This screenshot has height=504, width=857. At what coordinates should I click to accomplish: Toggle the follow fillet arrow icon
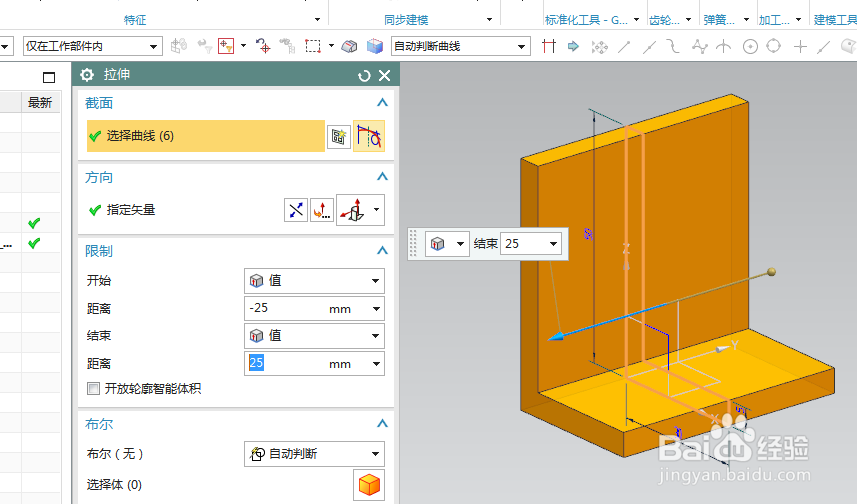click(x=573, y=46)
